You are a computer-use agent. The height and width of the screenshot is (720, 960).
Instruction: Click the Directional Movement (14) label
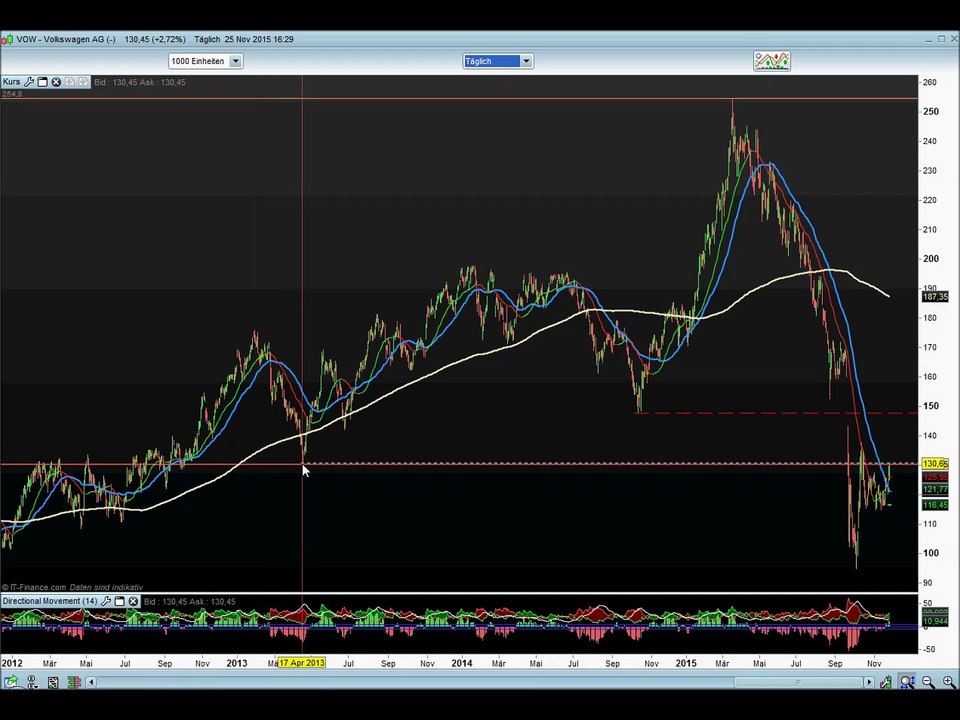50,601
